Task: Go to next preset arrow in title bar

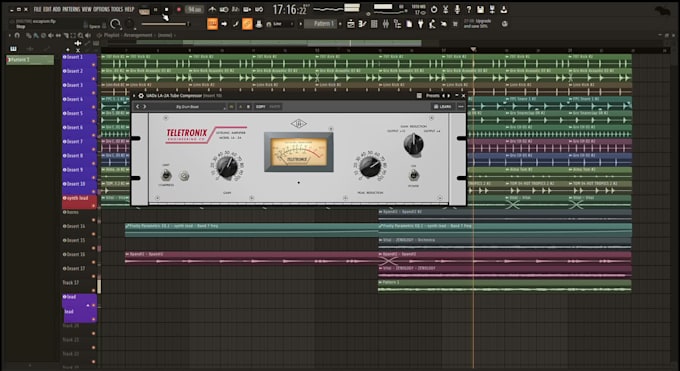Action: pyautogui.click(x=448, y=96)
